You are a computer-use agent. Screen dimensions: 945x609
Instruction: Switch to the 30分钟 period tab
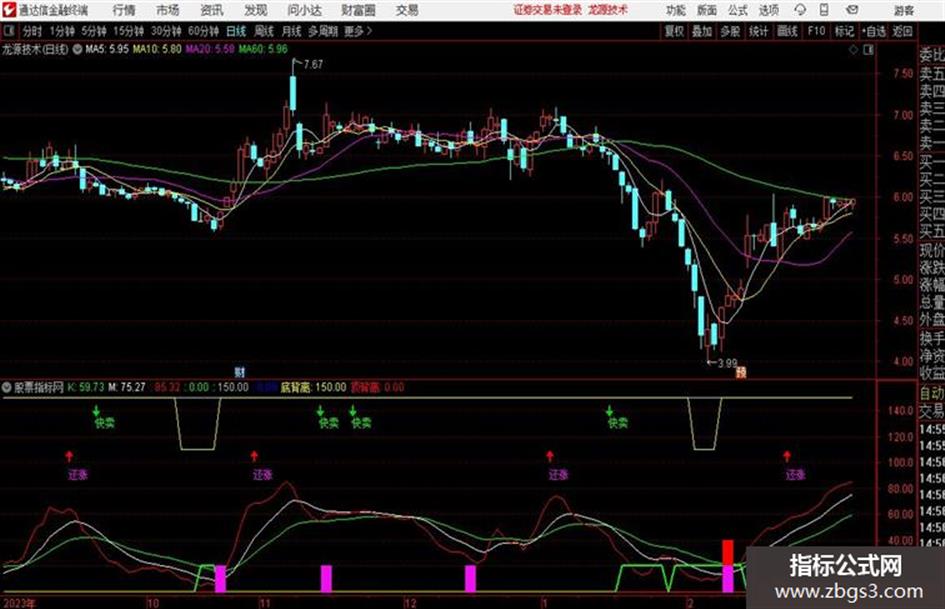click(x=166, y=31)
